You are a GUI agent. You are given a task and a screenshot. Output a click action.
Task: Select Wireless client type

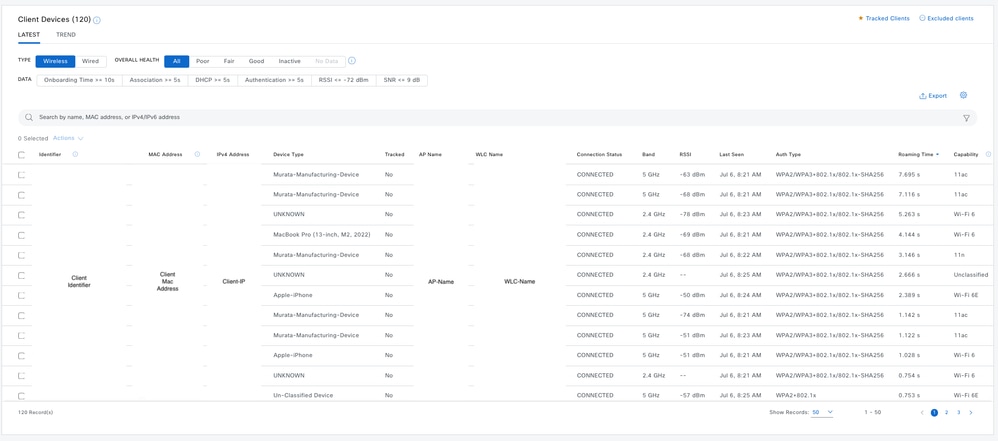pos(55,61)
